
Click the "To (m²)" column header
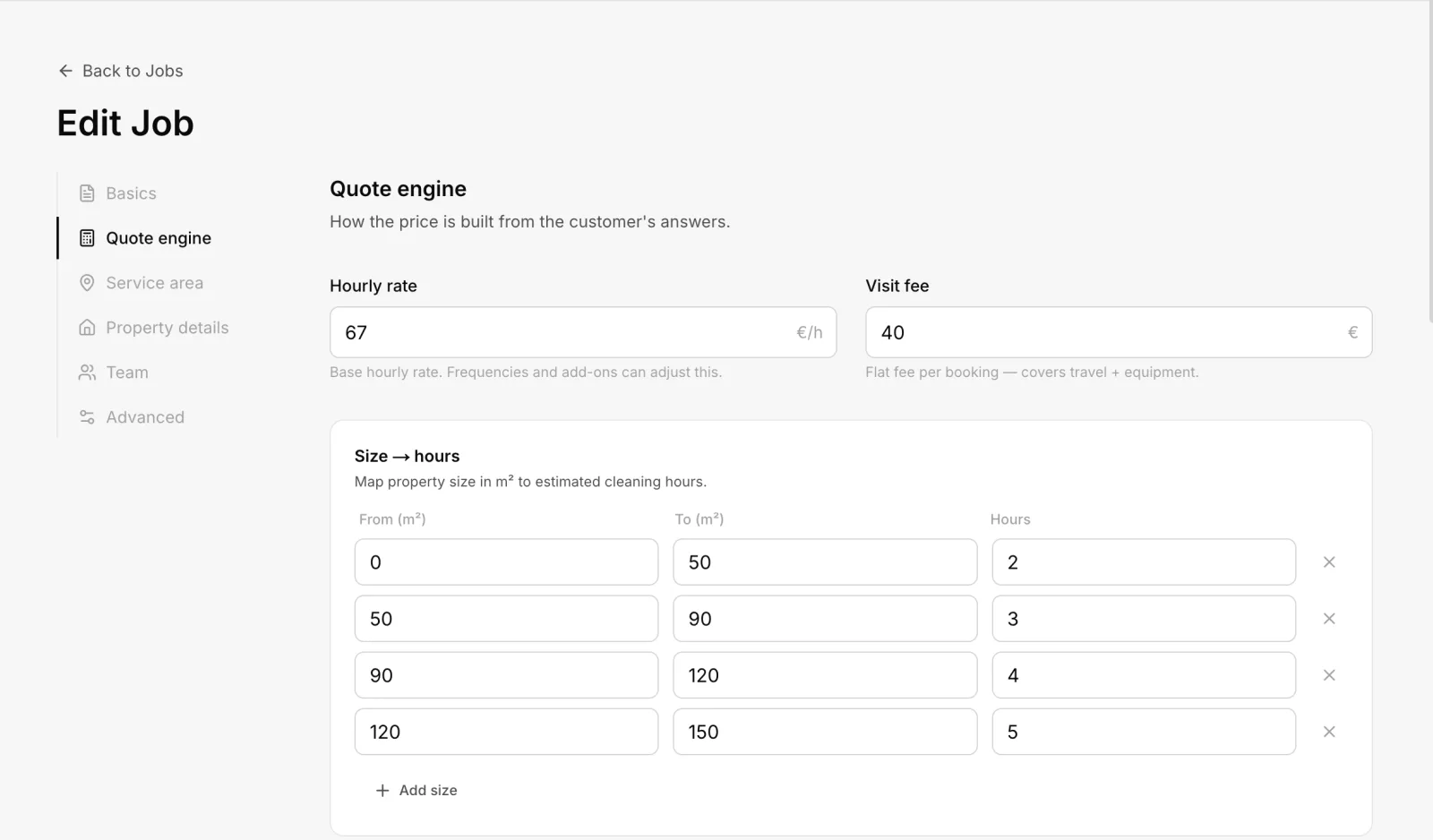pos(699,519)
